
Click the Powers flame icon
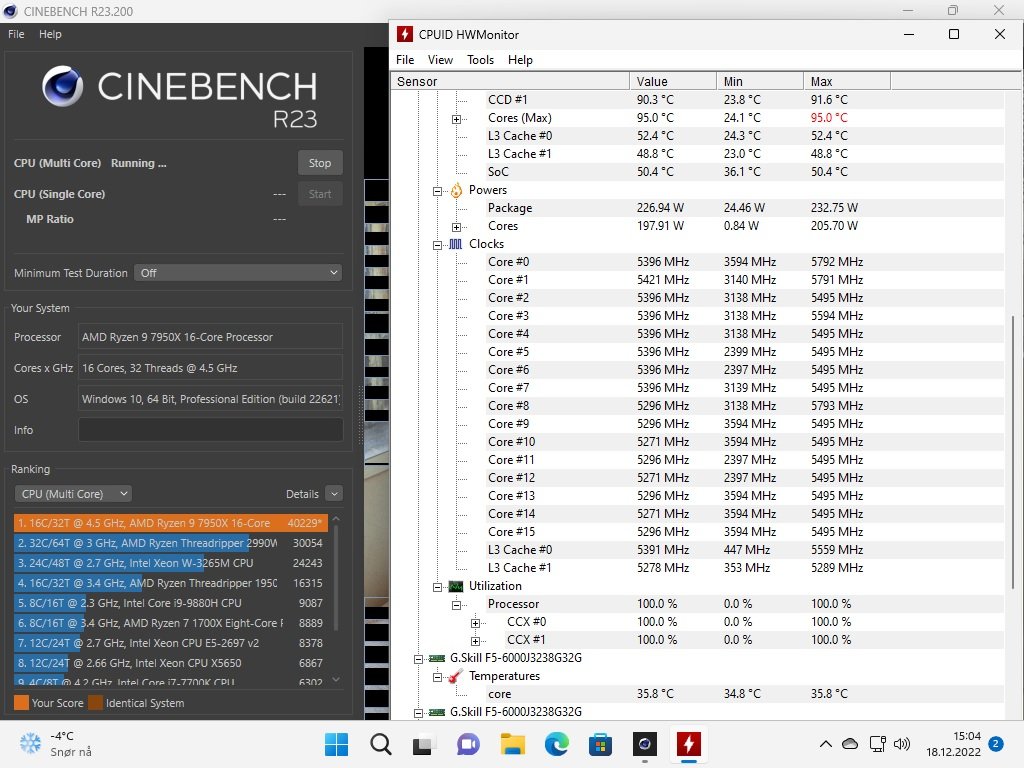[x=456, y=190]
